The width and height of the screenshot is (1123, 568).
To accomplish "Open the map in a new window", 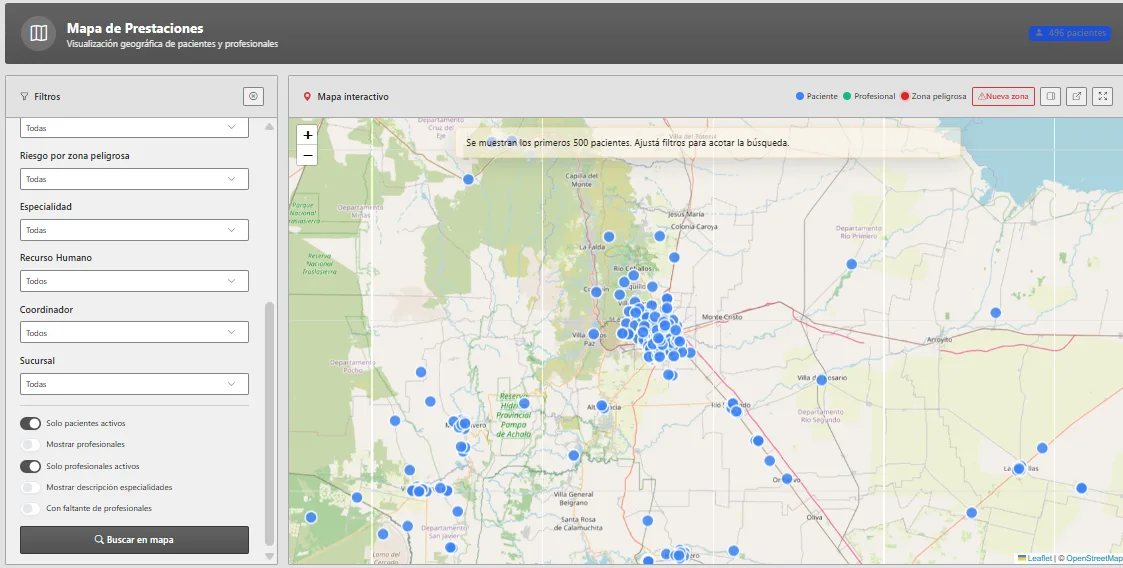I will [x=1076, y=96].
